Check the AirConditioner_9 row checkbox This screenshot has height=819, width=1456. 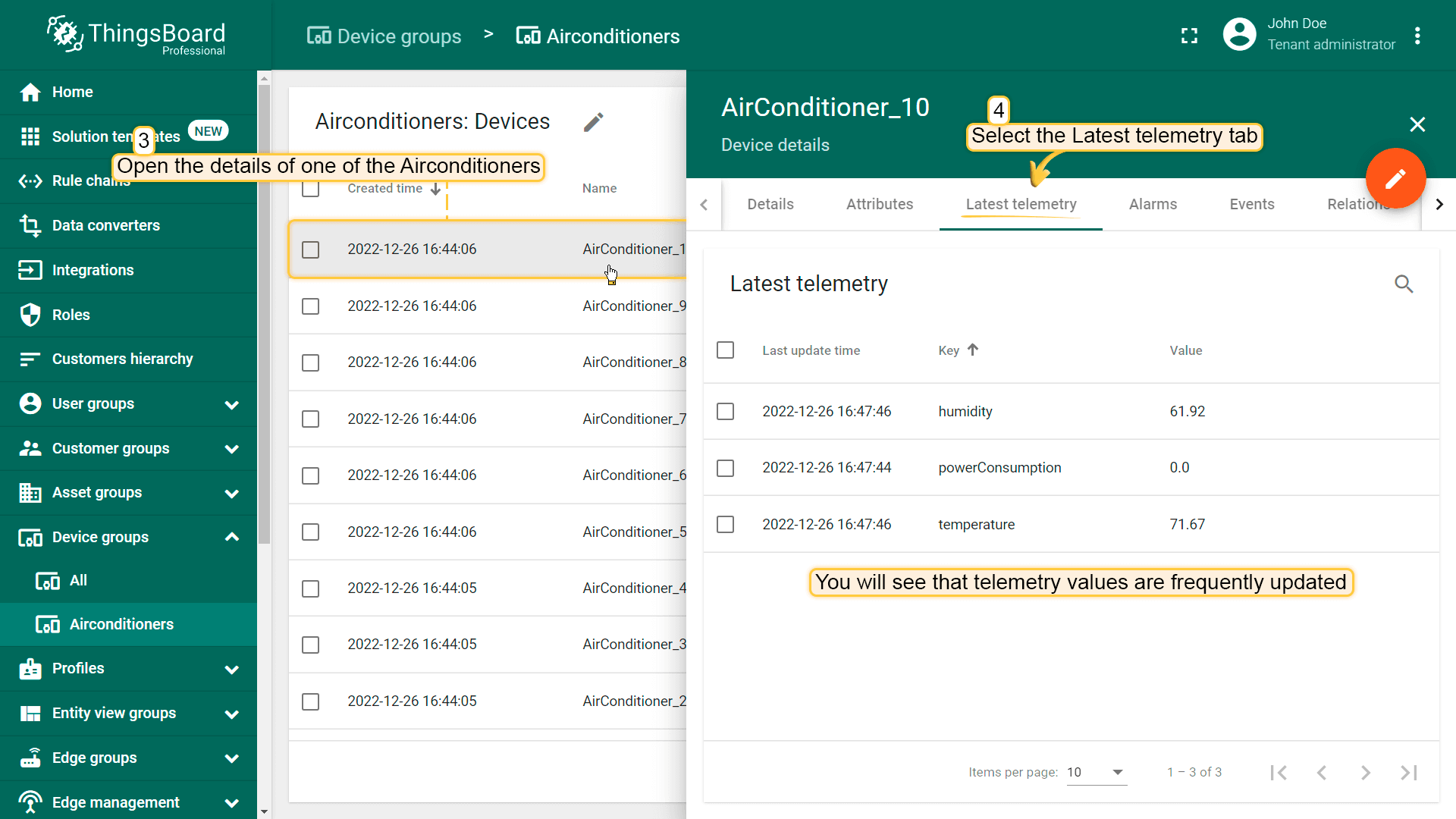click(310, 306)
